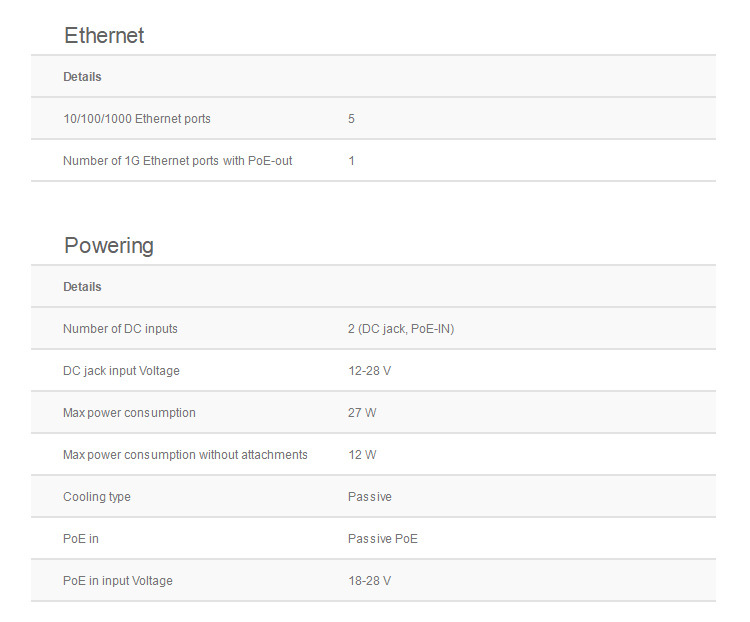750x622 pixels.
Task: Select the 1G Ethernet ports with PoE-out label
Action: [x=178, y=161]
